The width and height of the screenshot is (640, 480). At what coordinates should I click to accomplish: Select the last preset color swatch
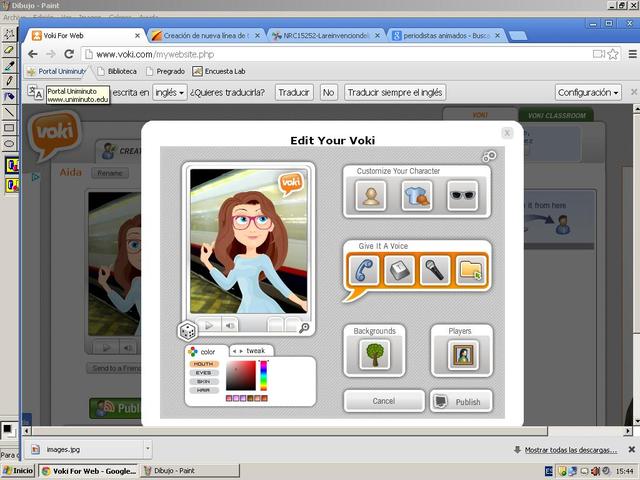[x=264, y=398]
